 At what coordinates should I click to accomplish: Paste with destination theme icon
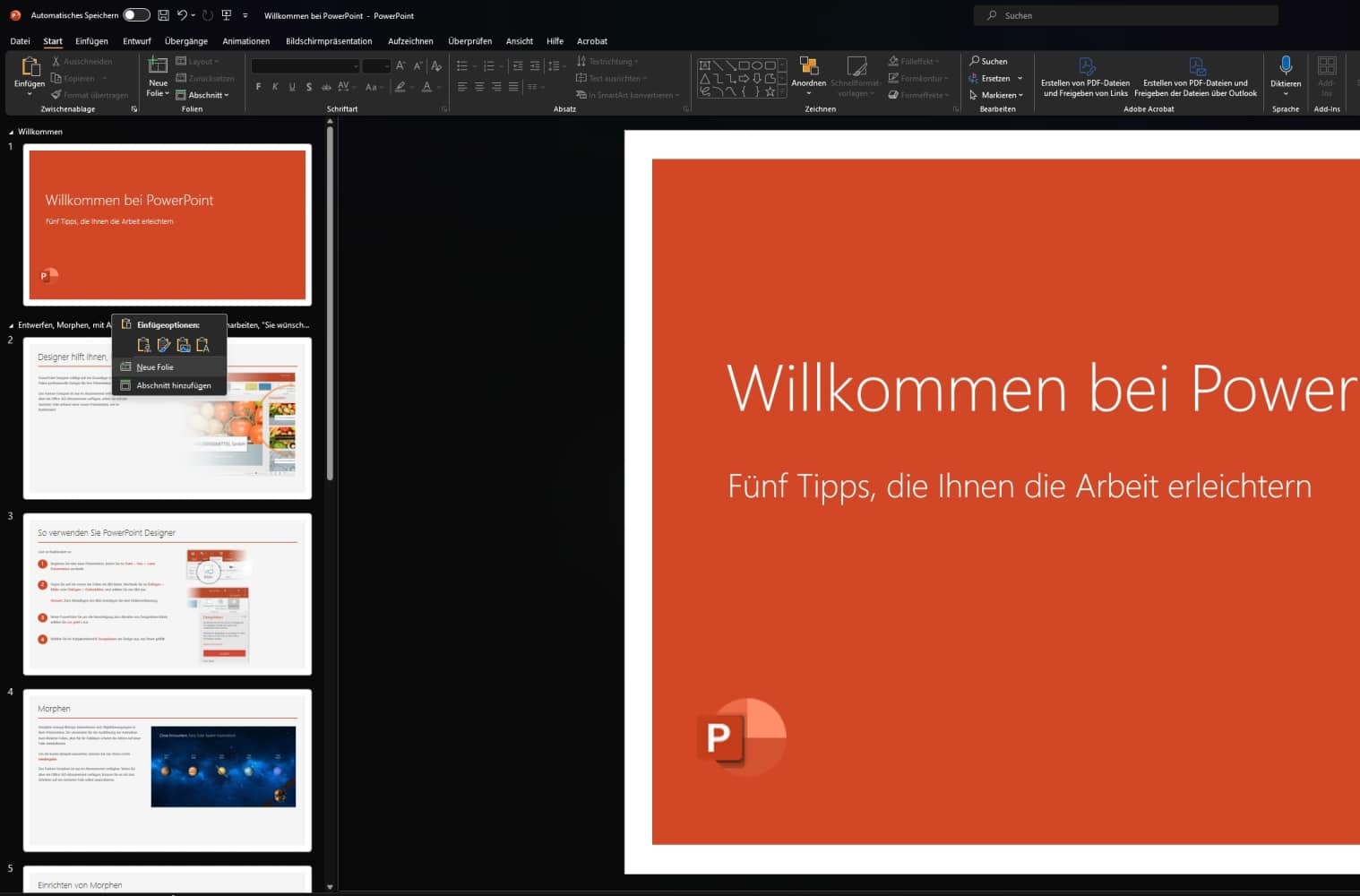(144, 345)
